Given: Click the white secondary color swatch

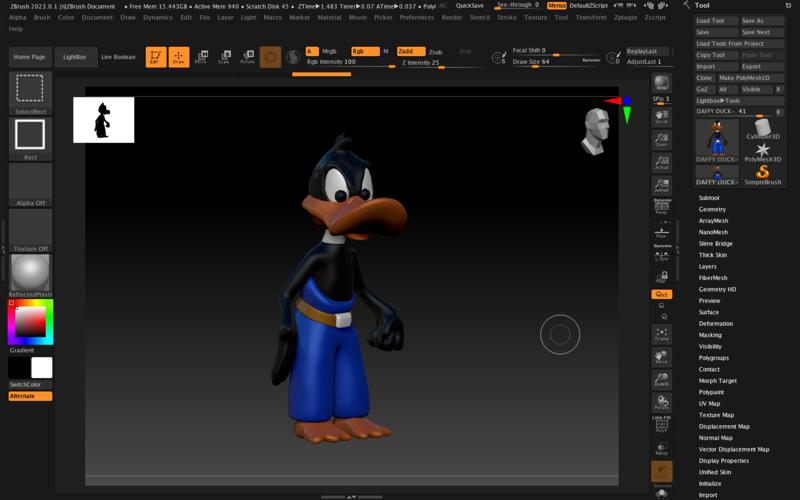Looking at the screenshot, I should click(x=41, y=367).
